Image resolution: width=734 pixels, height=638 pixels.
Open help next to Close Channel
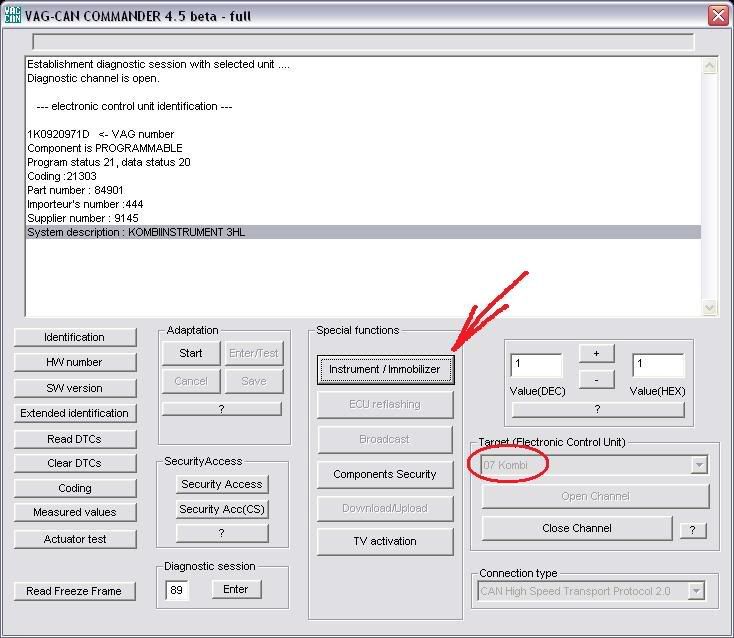692,530
